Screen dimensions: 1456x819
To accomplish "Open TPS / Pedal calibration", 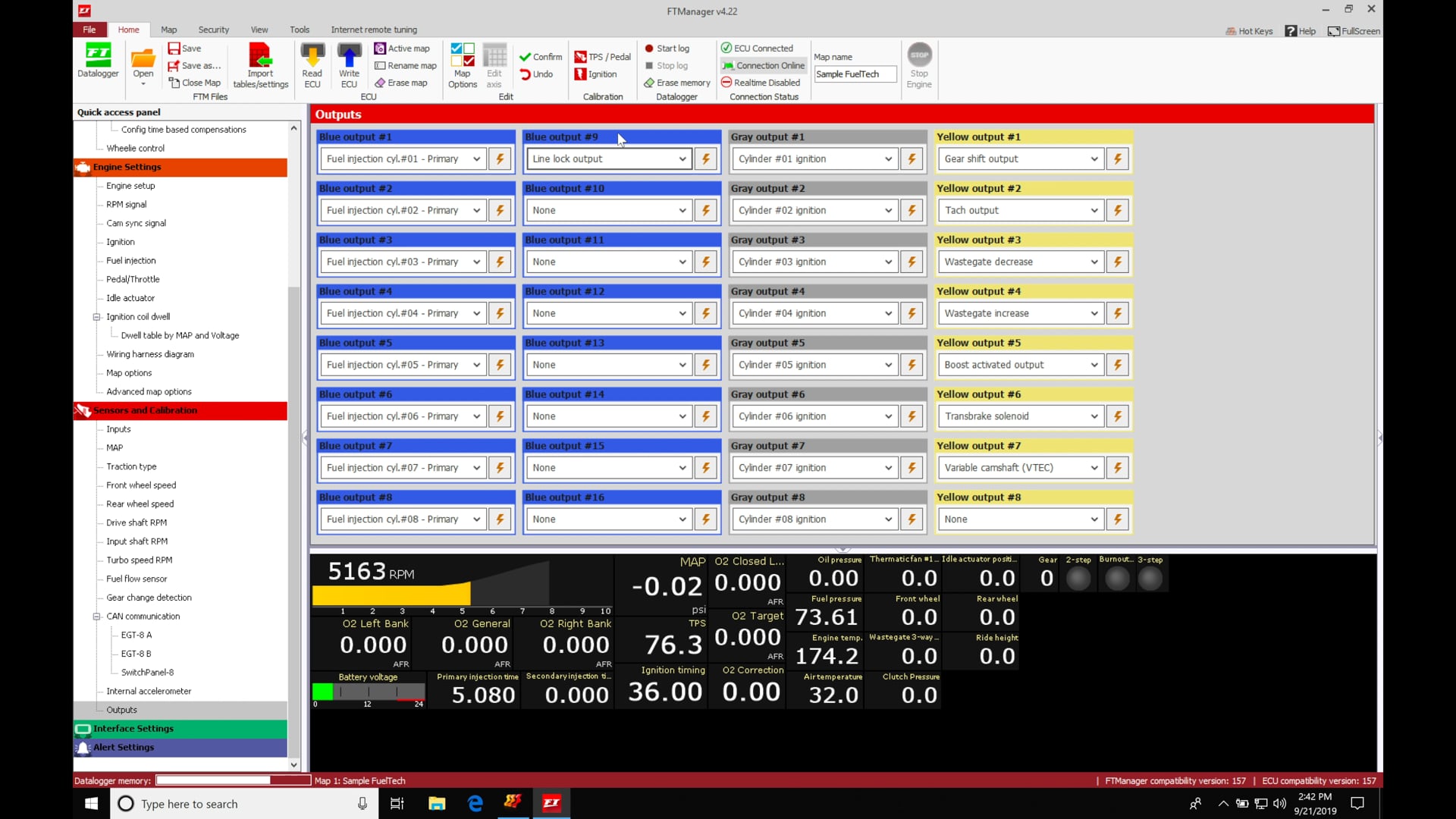I will [x=603, y=57].
